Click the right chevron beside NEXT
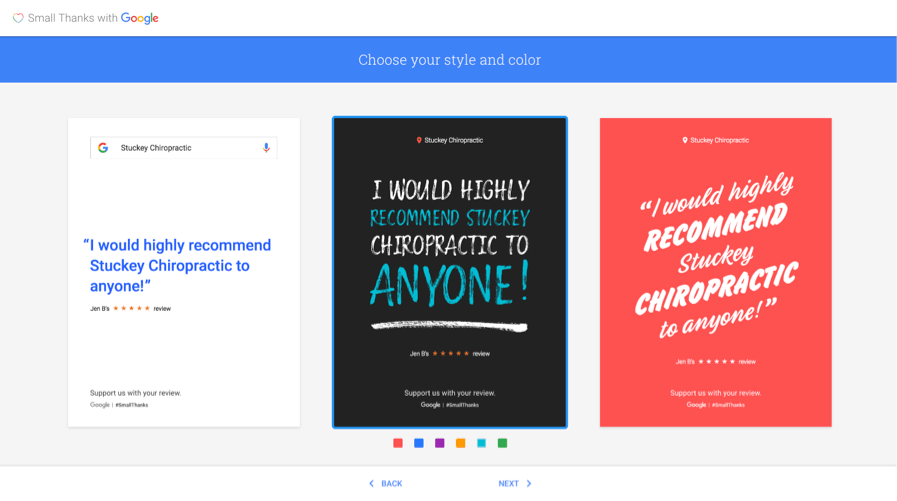Screen dimensions: 897x501 (x=529, y=483)
